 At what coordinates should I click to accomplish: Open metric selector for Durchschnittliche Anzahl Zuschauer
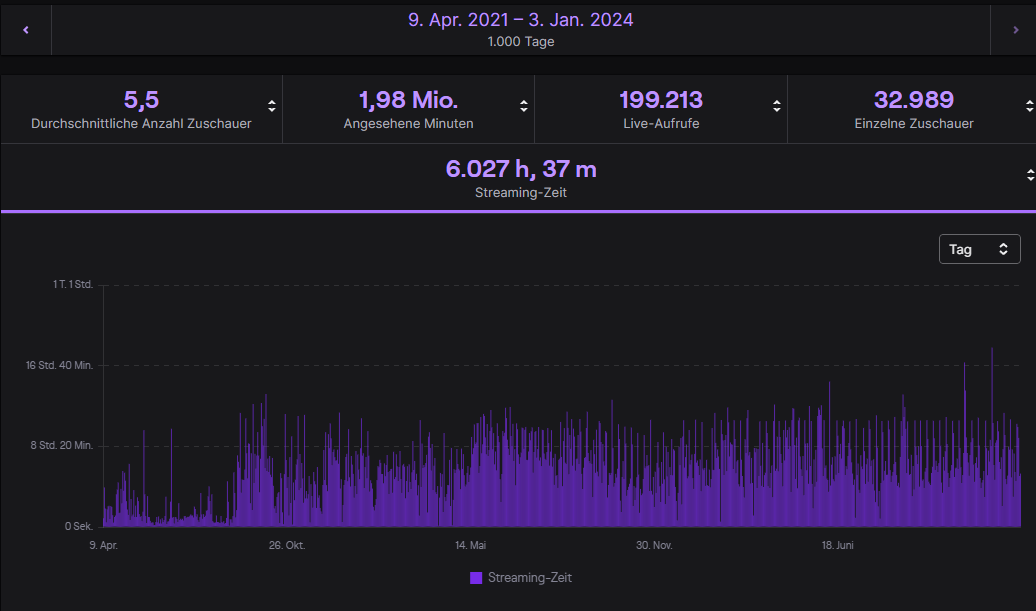[x=272, y=106]
